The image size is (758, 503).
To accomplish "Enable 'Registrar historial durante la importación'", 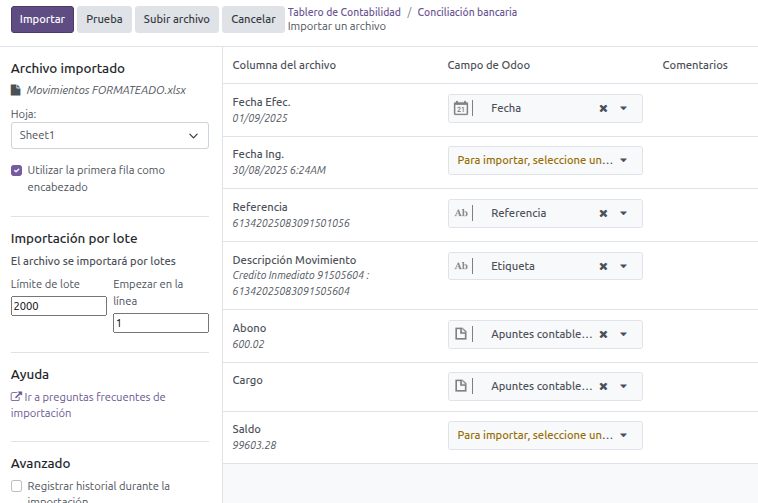I will 17,486.
